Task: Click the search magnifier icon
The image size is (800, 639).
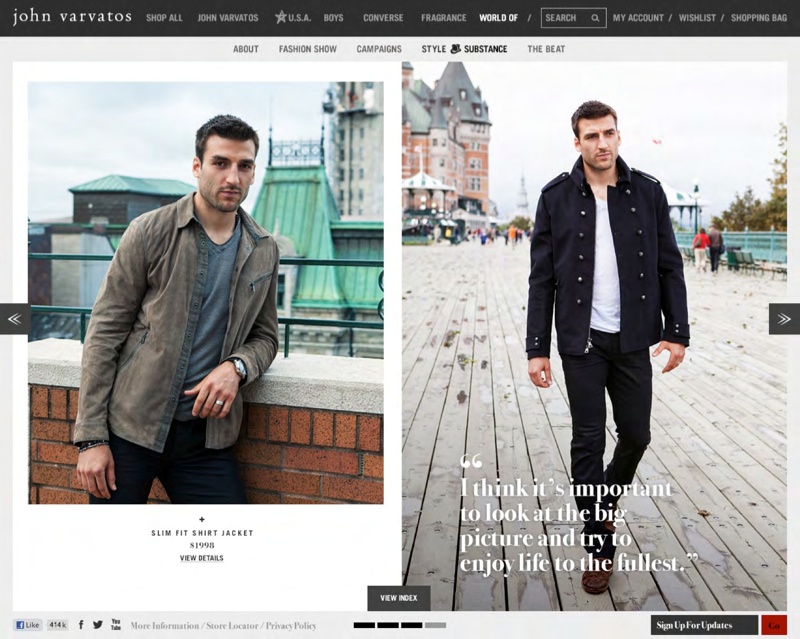Action: click(595, 18)
